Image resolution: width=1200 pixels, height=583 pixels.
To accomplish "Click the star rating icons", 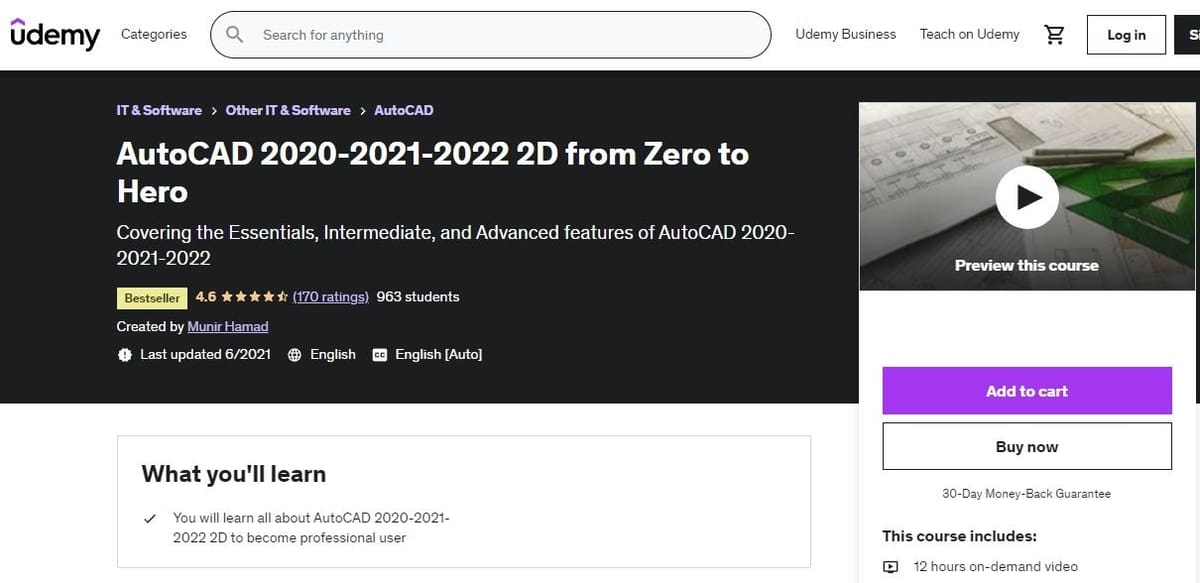I will (x=254, y=297).
